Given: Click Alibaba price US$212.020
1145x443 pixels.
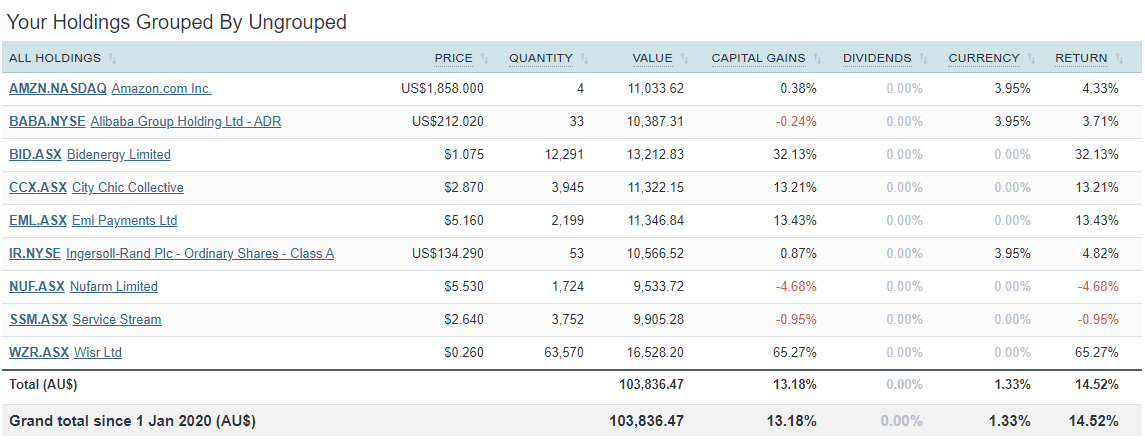Looking at the screenshot, I should [448, 122].
